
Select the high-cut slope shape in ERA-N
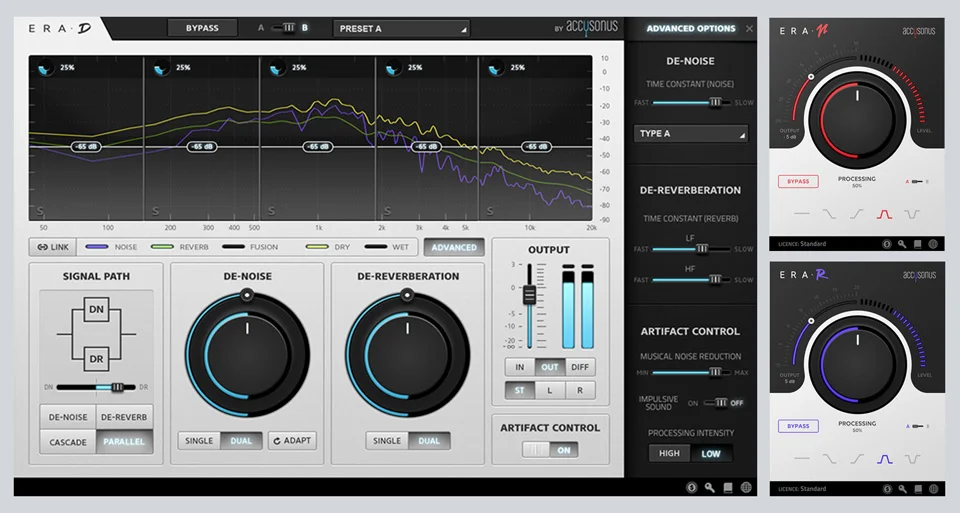[x=828, y=214]
